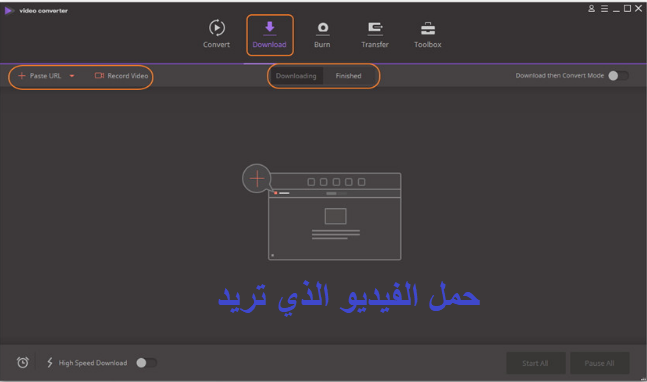
Task: Click the Record Video button
Action: pyautogui.click(x=121, y=76)
